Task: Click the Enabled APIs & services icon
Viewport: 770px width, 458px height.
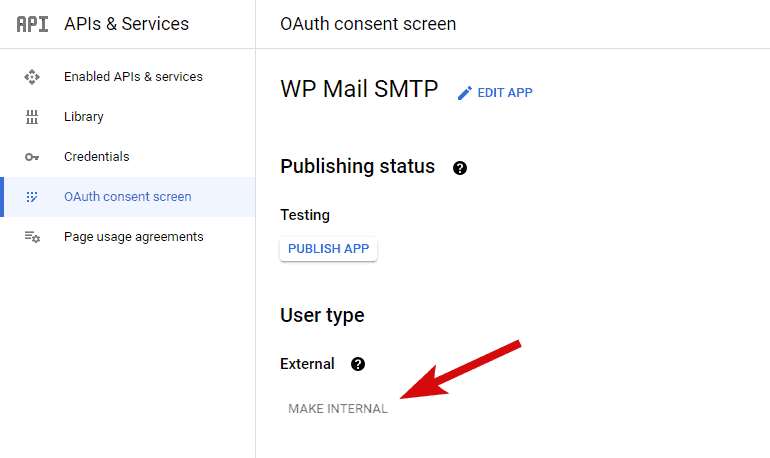Action: [32, 77]
